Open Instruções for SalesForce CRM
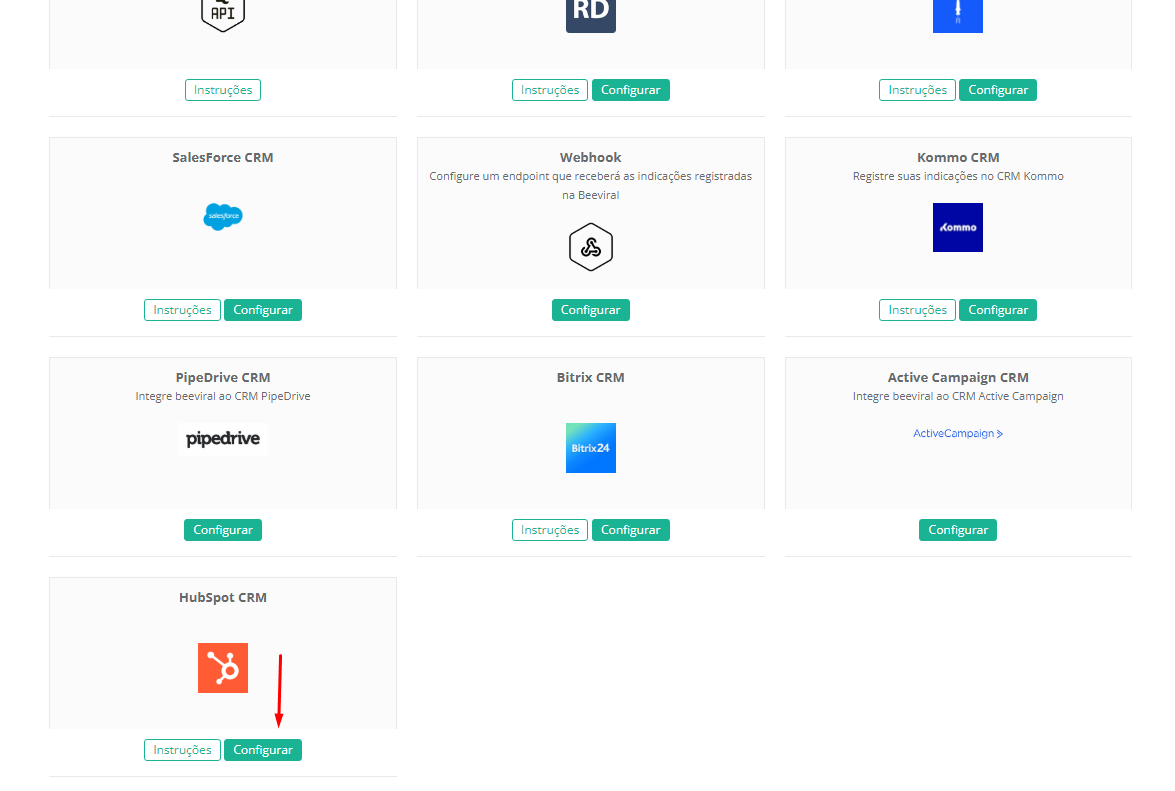1175x791 pixels. [x=182, y=310]
